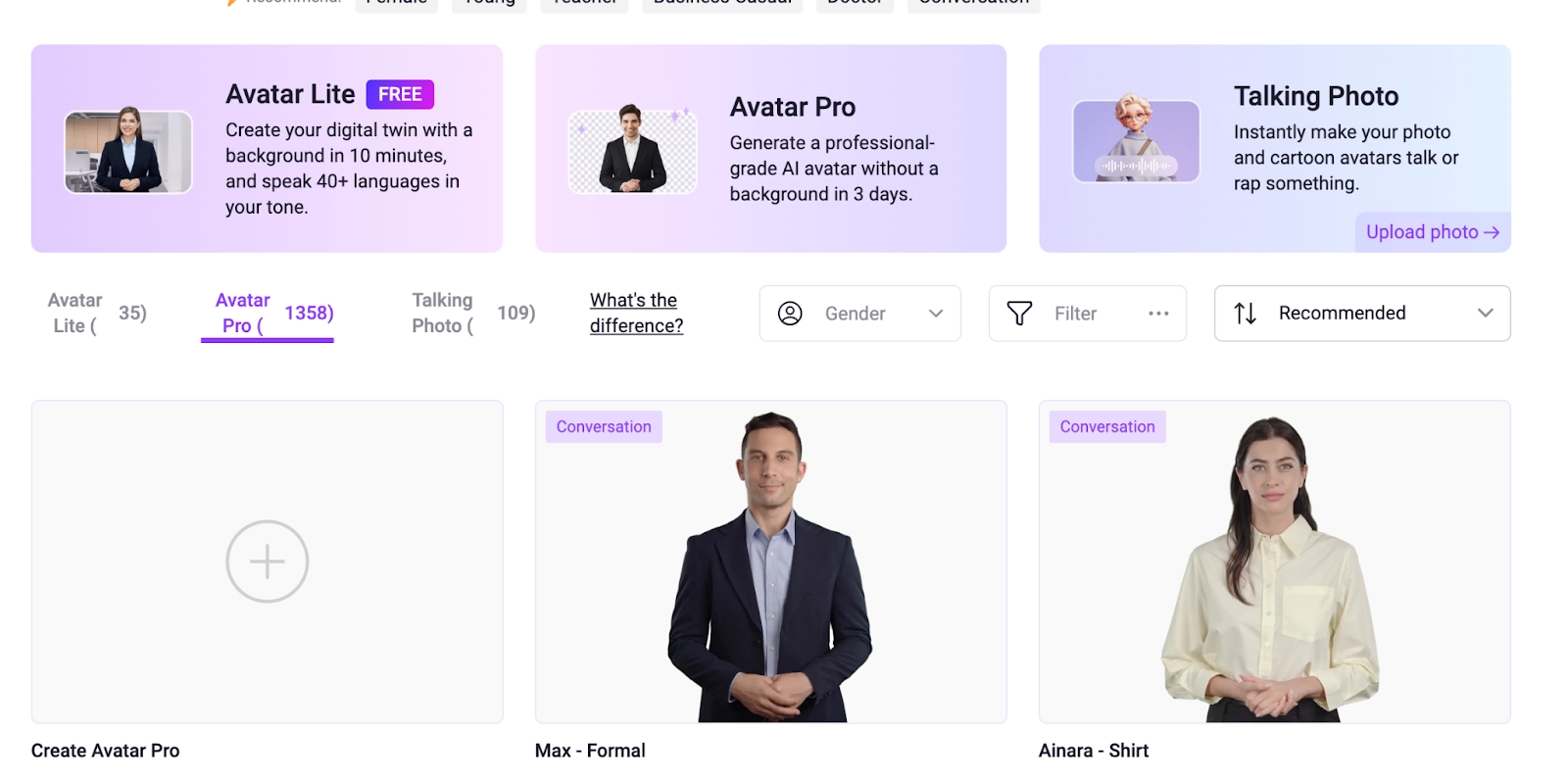Click the Talking Photo cartoon preview image
The image size is (1568, 781).
(x=1137, y=140)
